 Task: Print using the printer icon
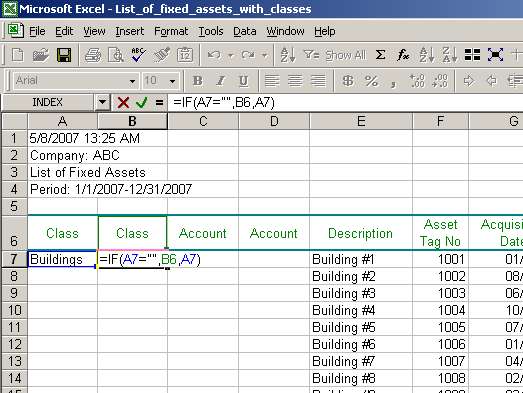coord(93,55)
